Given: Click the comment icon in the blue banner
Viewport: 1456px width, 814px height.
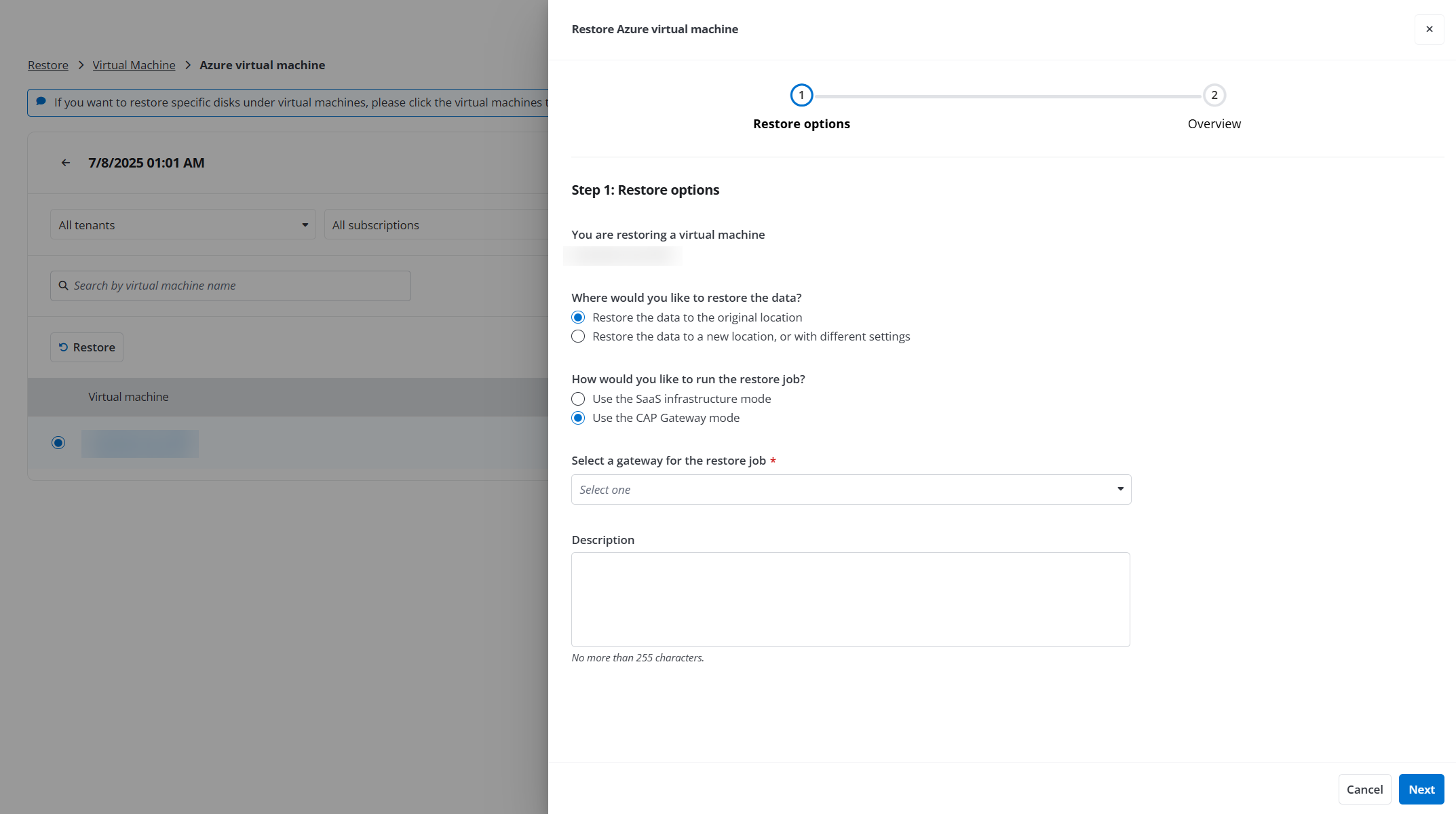Looking at the screenshot, I should (41, 102).
